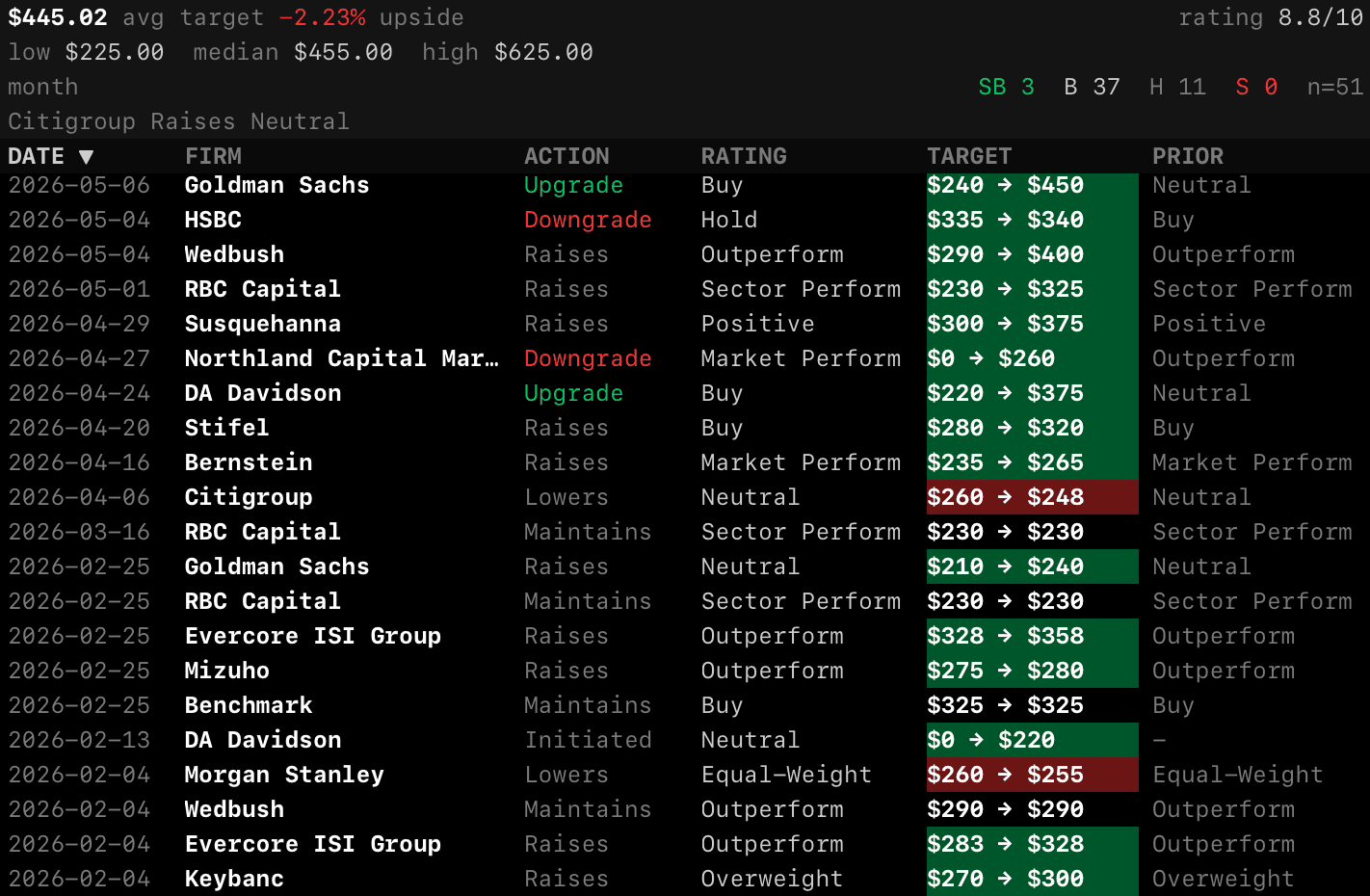Select the Susquehanna firm name
1370x896 pixels.
point(263,324)
